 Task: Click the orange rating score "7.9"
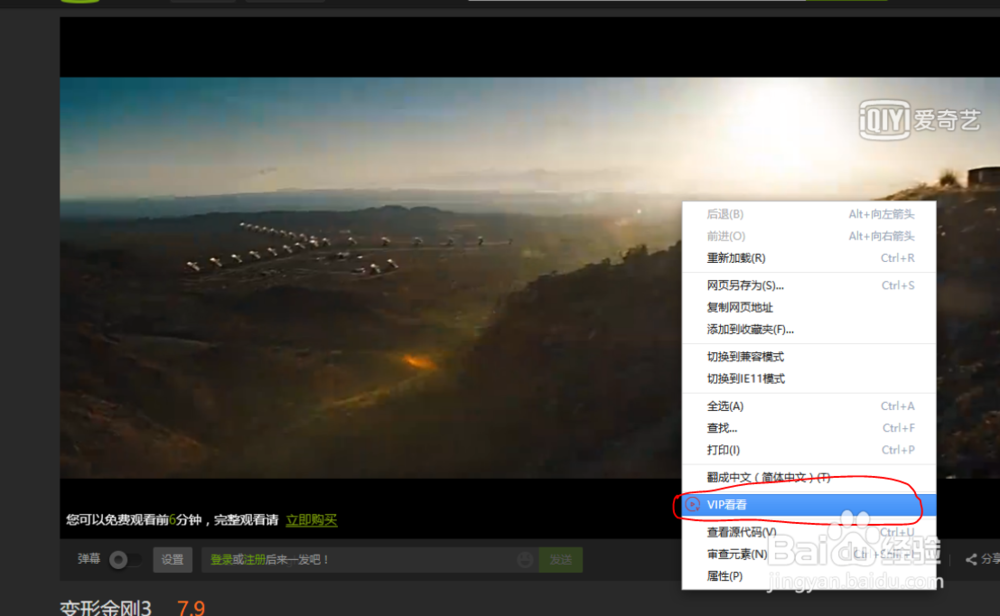(191, 608)
